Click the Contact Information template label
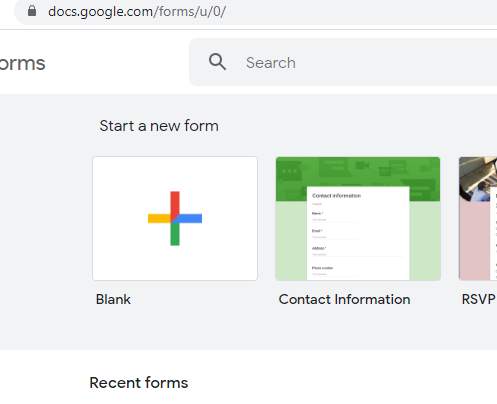Image resolution: width=497 pixels, height=404 pixels. (x=344, y=299)
